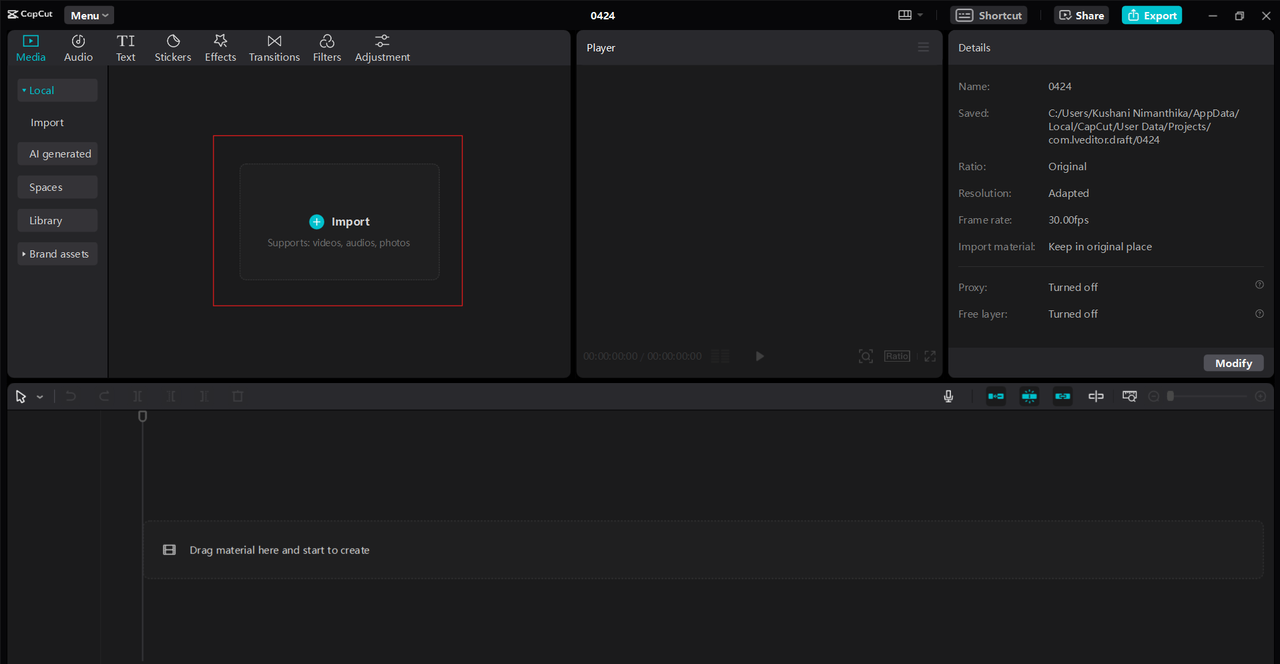
Task: Open the Menu dropdown
Action: tap(89, 15)
